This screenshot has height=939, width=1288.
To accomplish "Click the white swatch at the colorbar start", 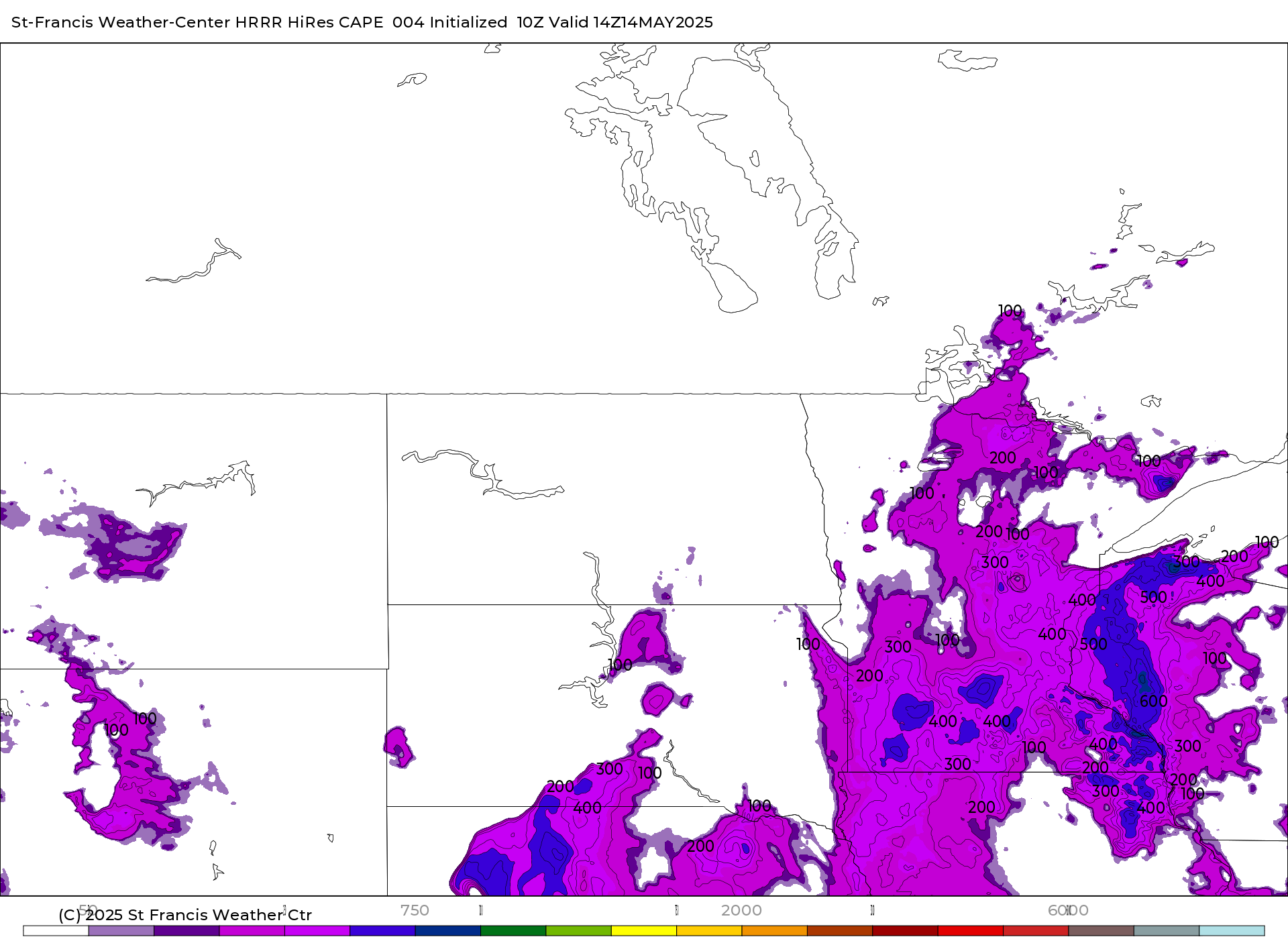I will point(56,931).
